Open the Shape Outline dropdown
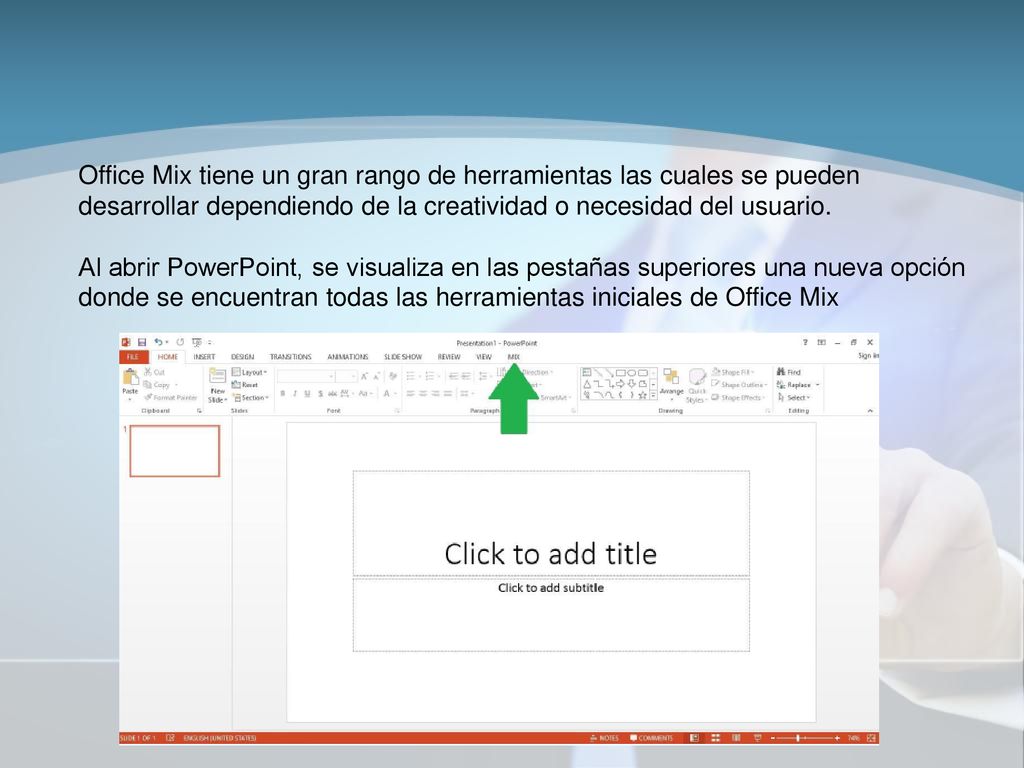1024x768 pixels. tap(739, 385)
